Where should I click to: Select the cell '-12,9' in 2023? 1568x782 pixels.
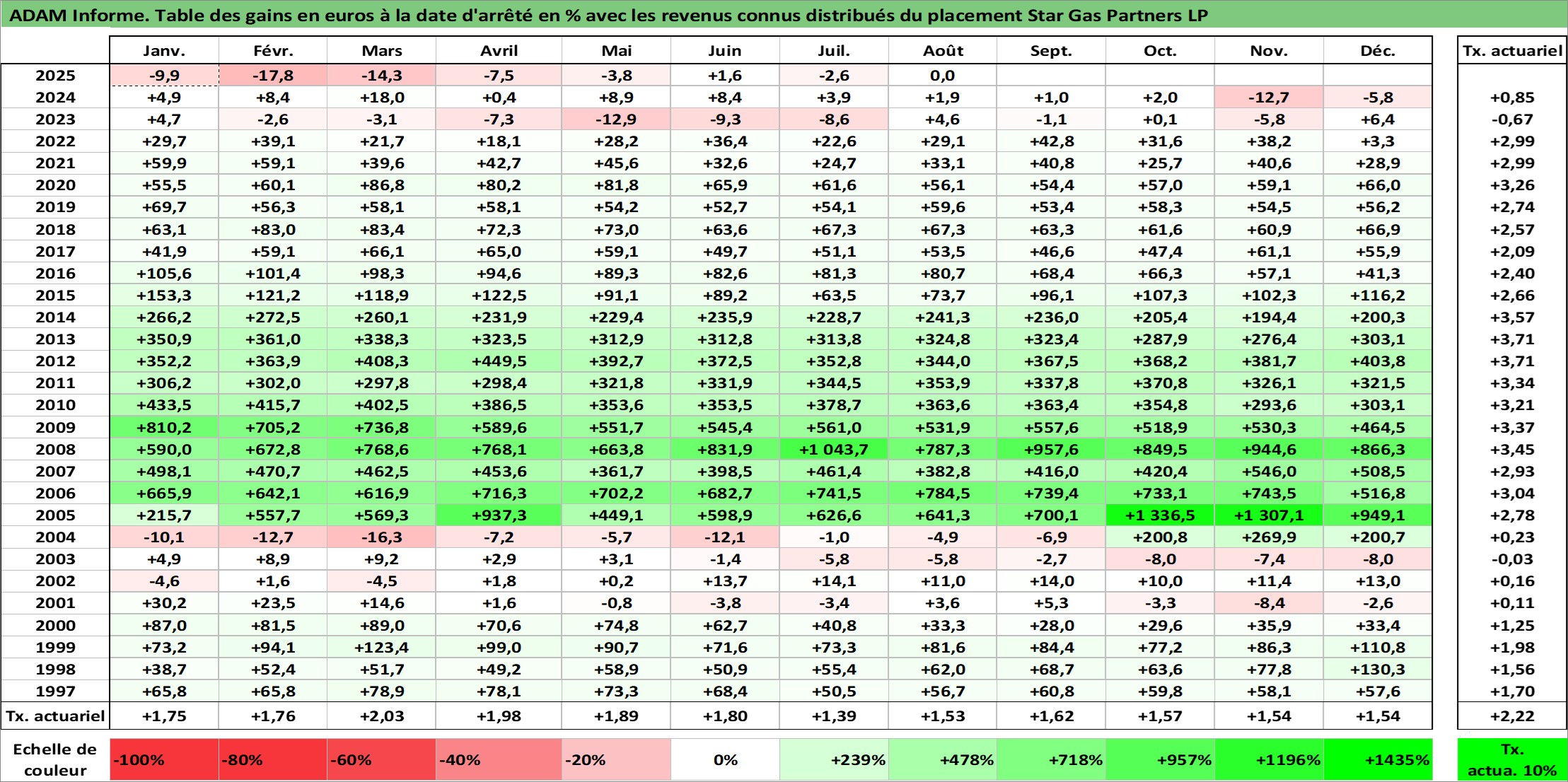pyautogui.click(x=616, y=119)
